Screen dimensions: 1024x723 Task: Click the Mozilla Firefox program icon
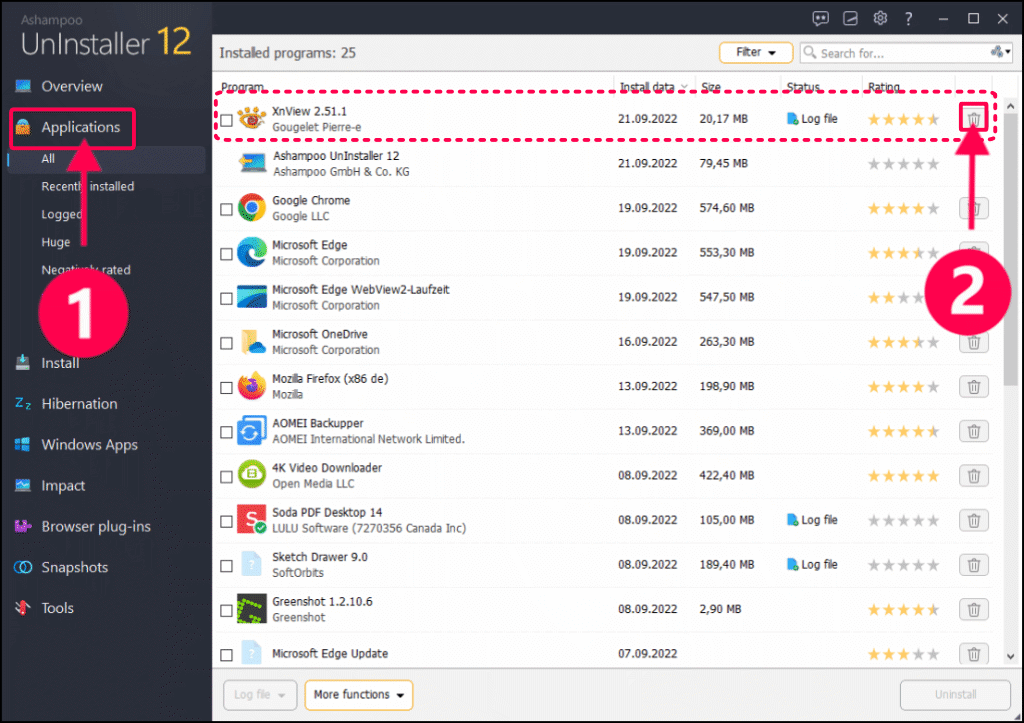click(x=252, y=386)
